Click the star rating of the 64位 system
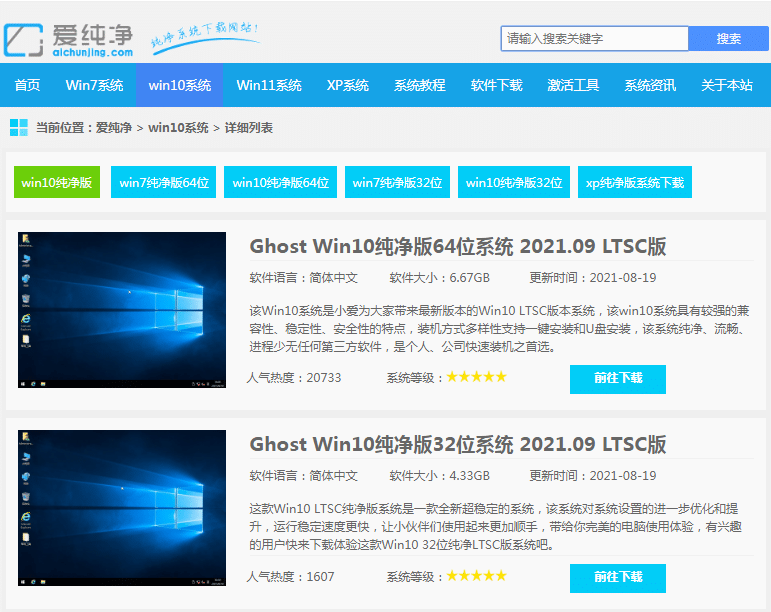The width and height of the screenshot is (771, 612). click(476, 377)
